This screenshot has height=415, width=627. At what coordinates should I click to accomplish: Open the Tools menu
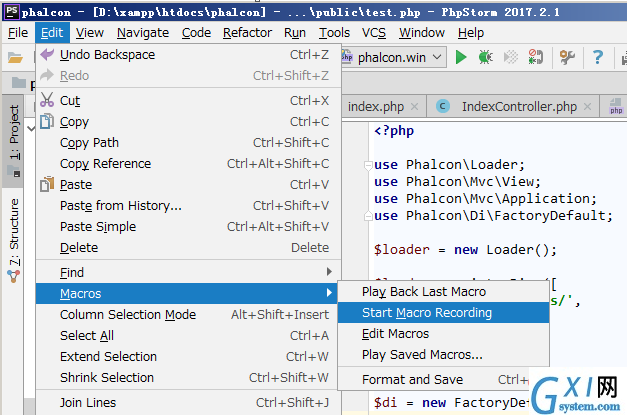point(334,32)
